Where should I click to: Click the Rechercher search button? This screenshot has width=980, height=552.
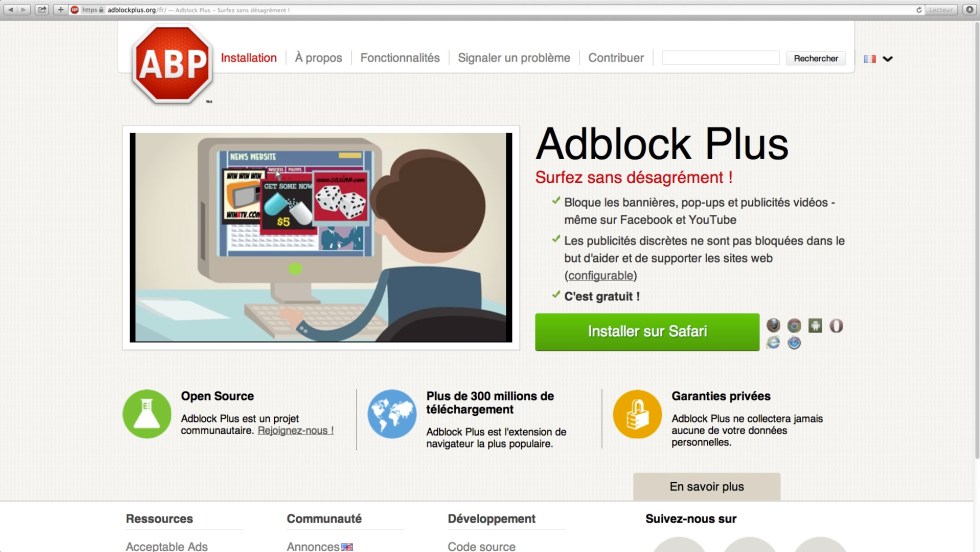click(x=816, y=58)
